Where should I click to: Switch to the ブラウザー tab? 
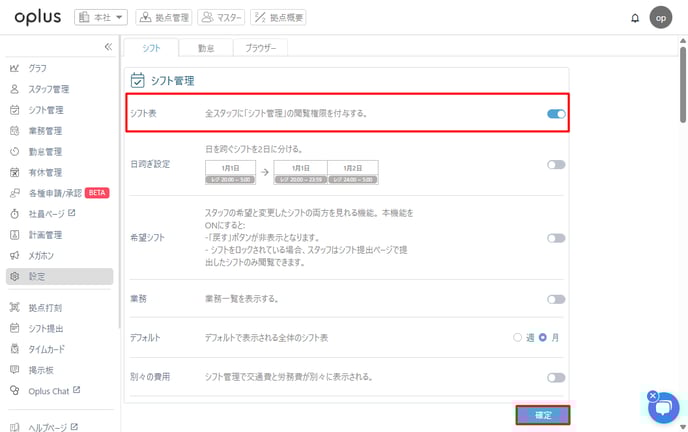click(261, 47)
